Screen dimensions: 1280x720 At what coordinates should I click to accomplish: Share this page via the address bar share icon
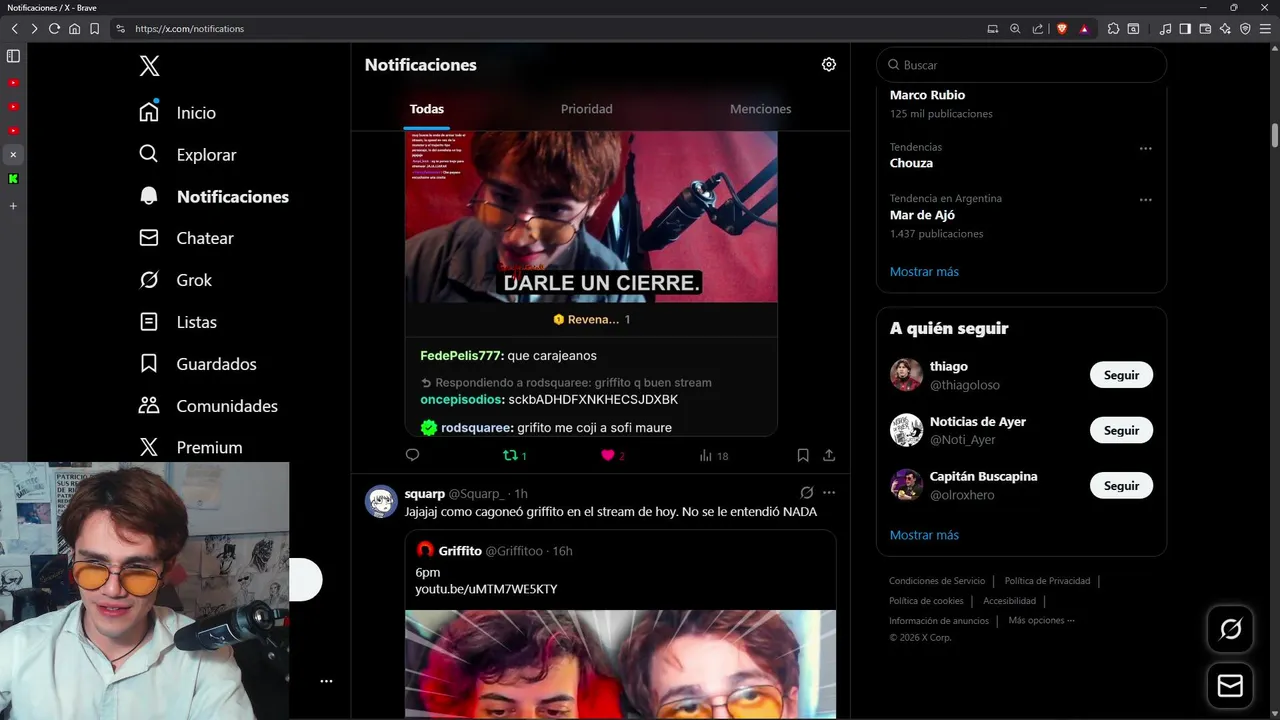[1038, 29]
